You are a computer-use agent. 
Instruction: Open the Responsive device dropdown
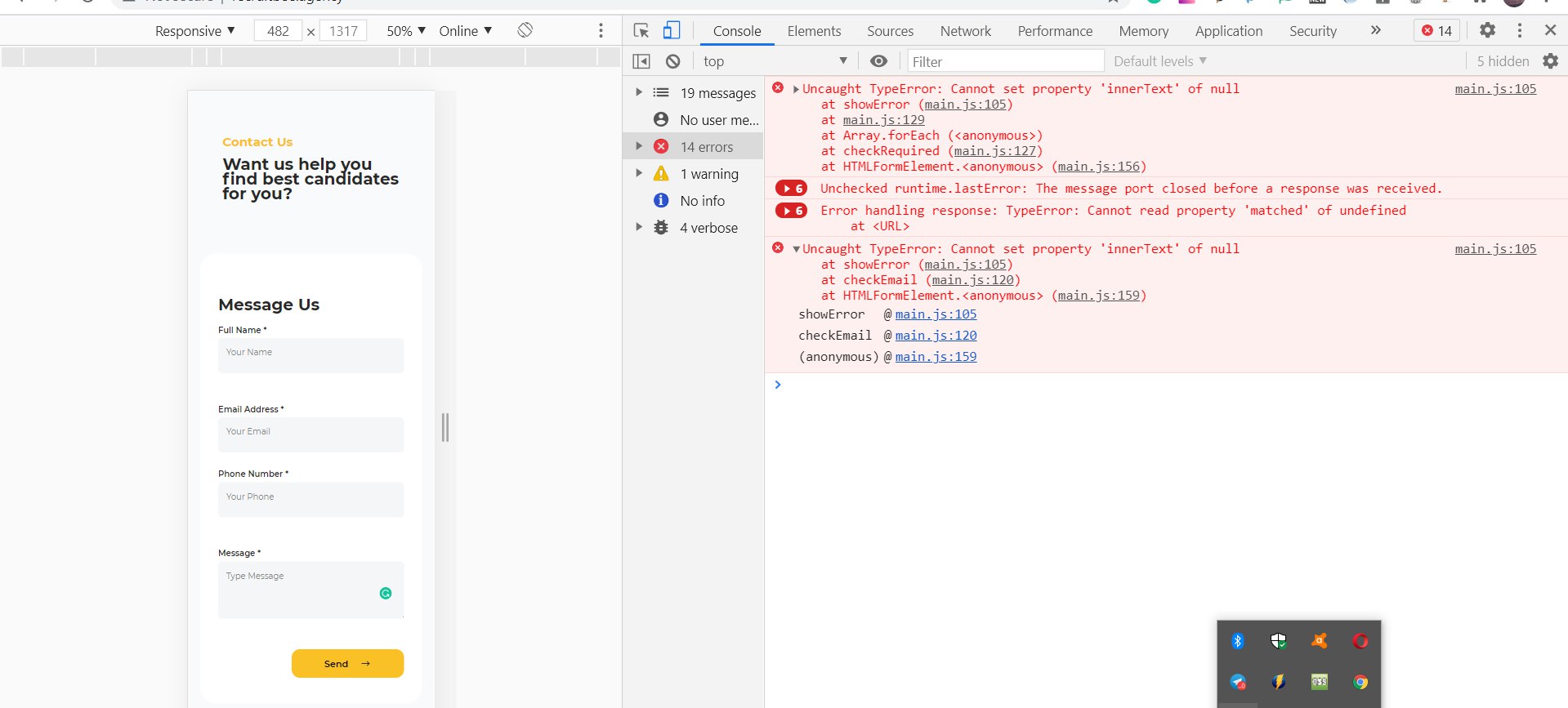[195, 31]
